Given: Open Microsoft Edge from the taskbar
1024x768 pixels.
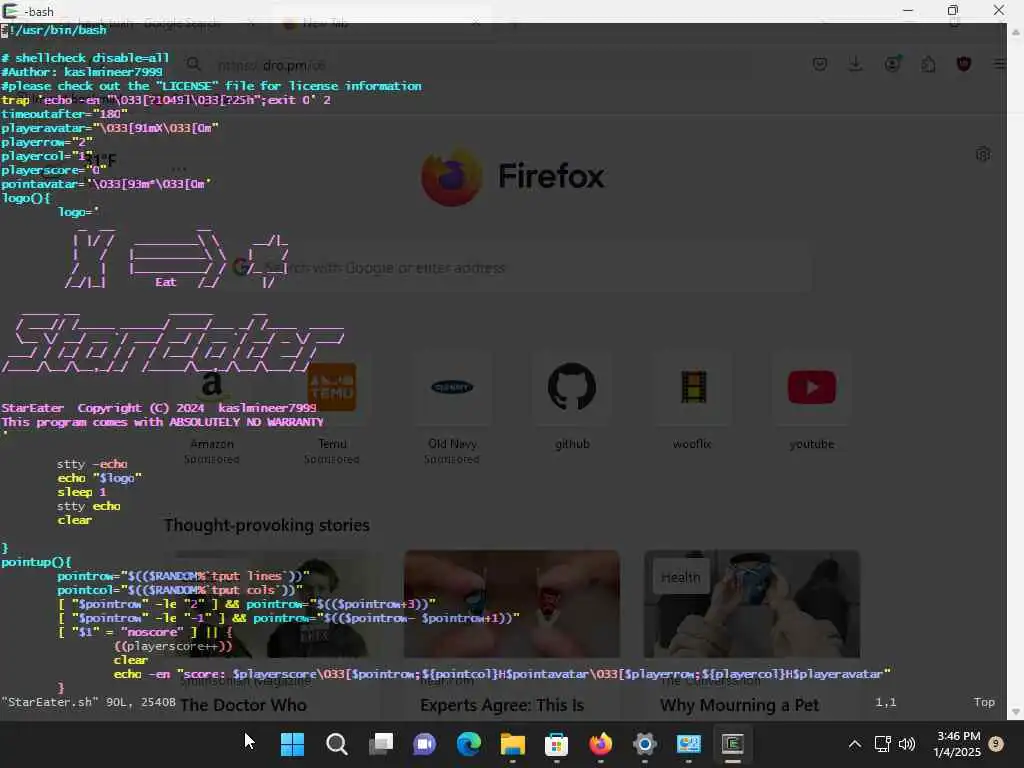Looking at the screenshot, I should pyautogui.click(x=468, y=744).
